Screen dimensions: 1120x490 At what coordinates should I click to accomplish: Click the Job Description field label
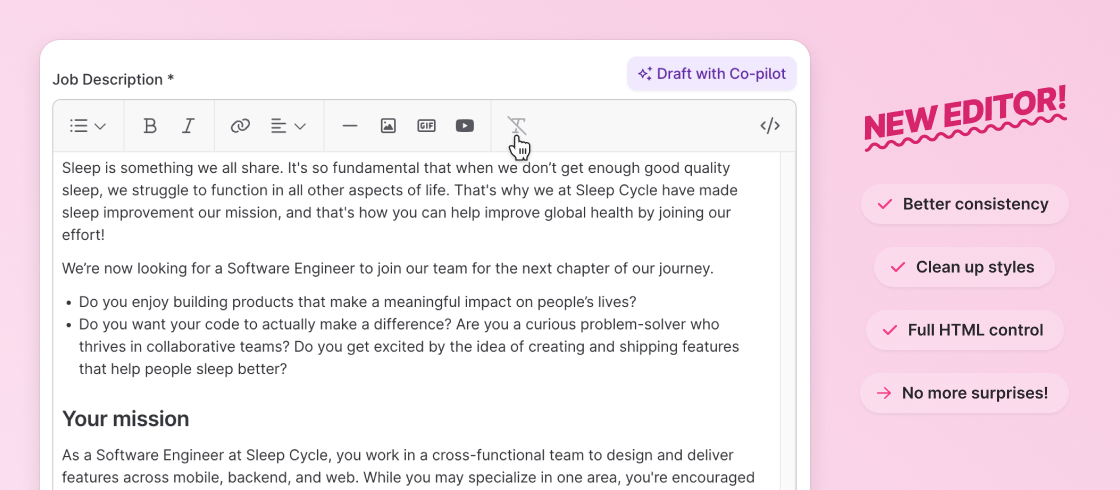coord(113,80)
